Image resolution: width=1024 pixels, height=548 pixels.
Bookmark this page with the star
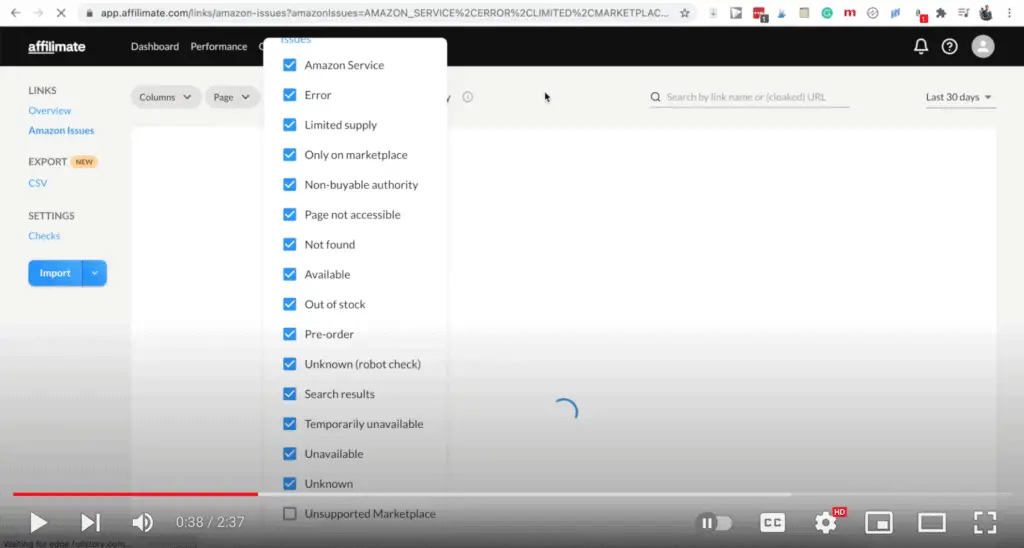(684, 12)
